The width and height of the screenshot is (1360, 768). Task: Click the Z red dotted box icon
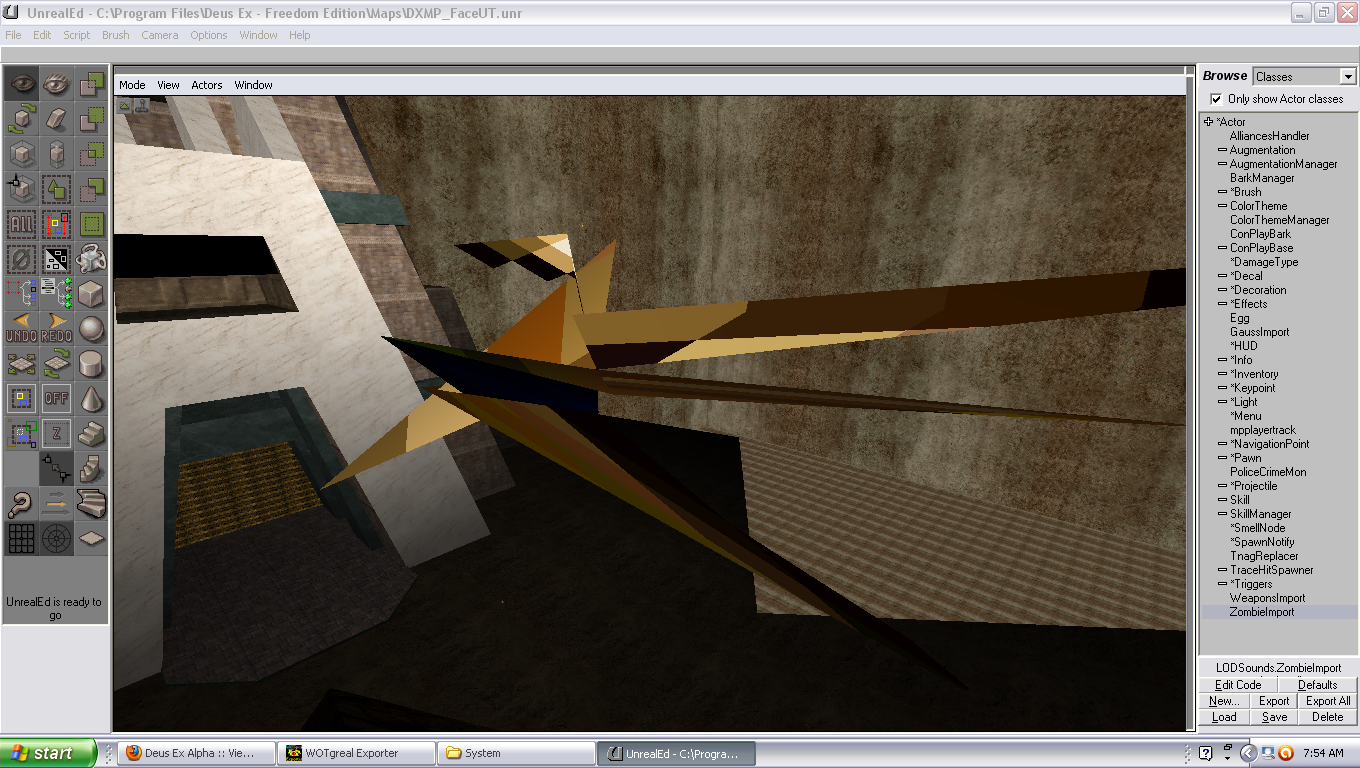coord(57,433)
